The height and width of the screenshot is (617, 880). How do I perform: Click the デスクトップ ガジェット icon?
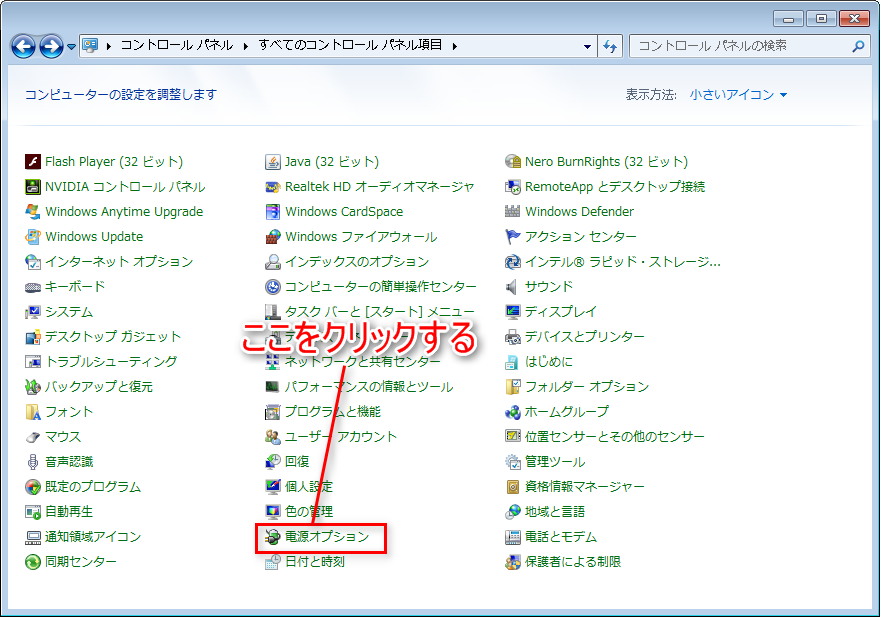[x=33, y=337]
